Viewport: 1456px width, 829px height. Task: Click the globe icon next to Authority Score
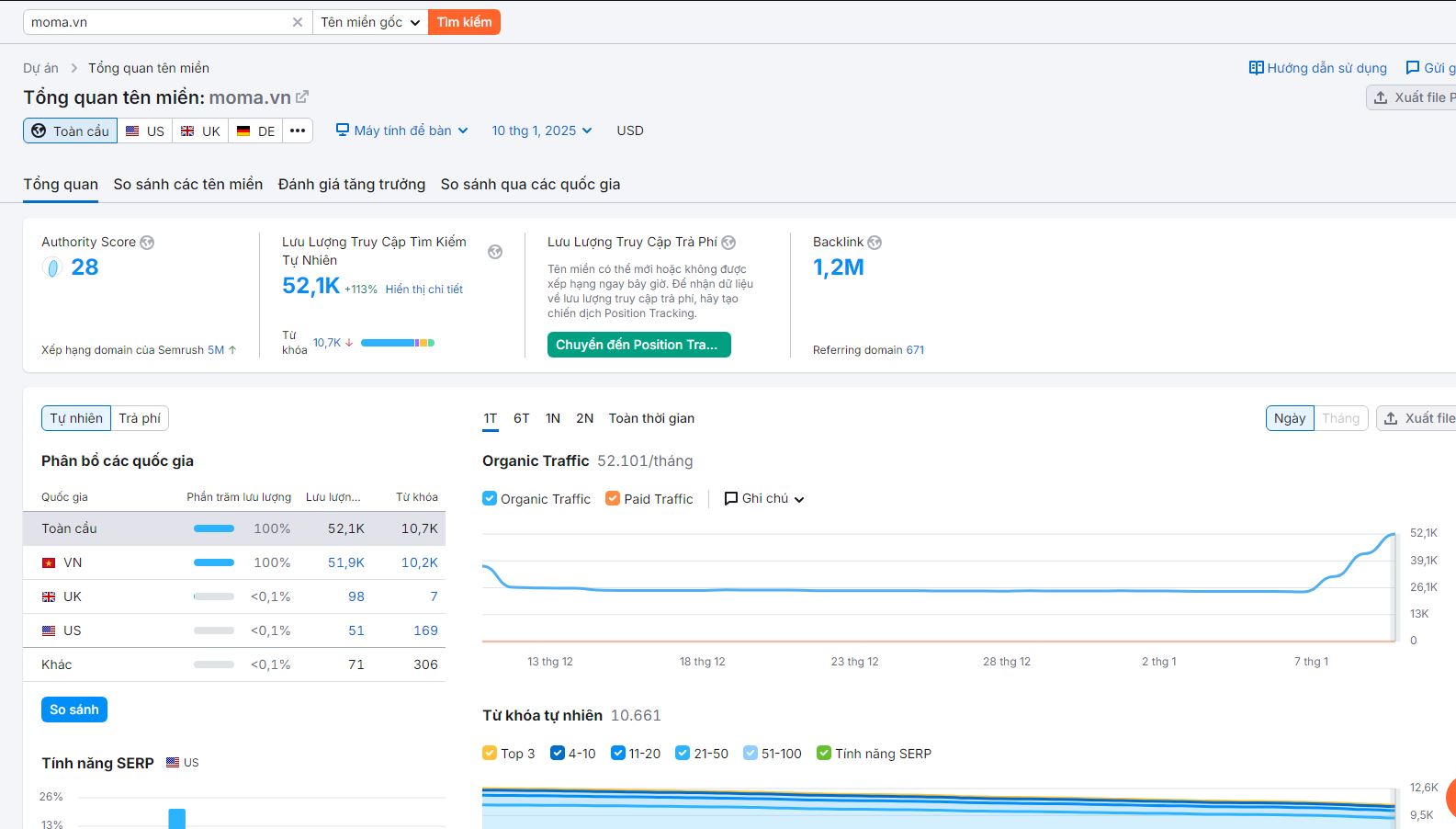147,243
